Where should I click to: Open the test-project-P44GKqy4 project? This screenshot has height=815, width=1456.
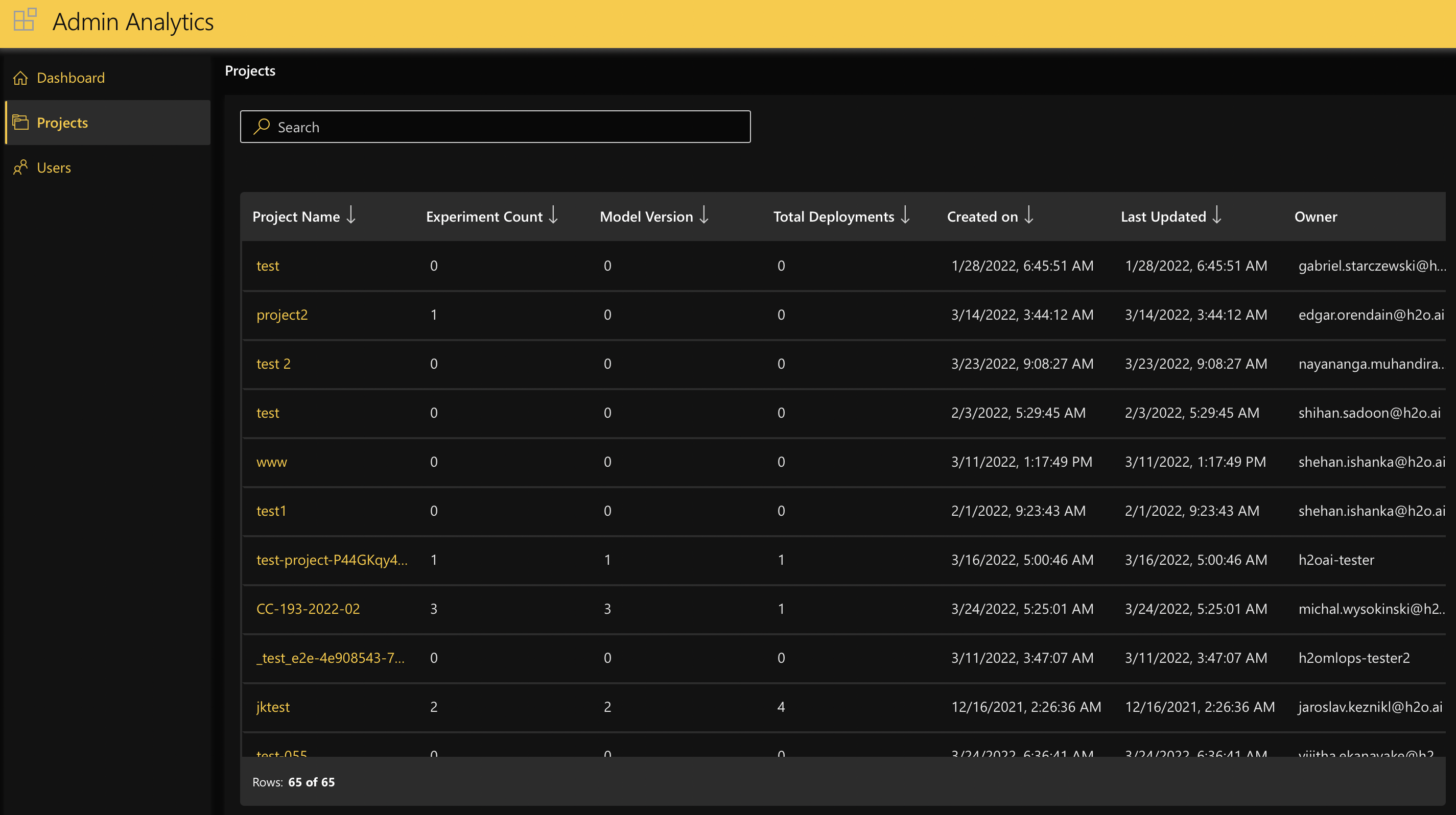point(331,560)
